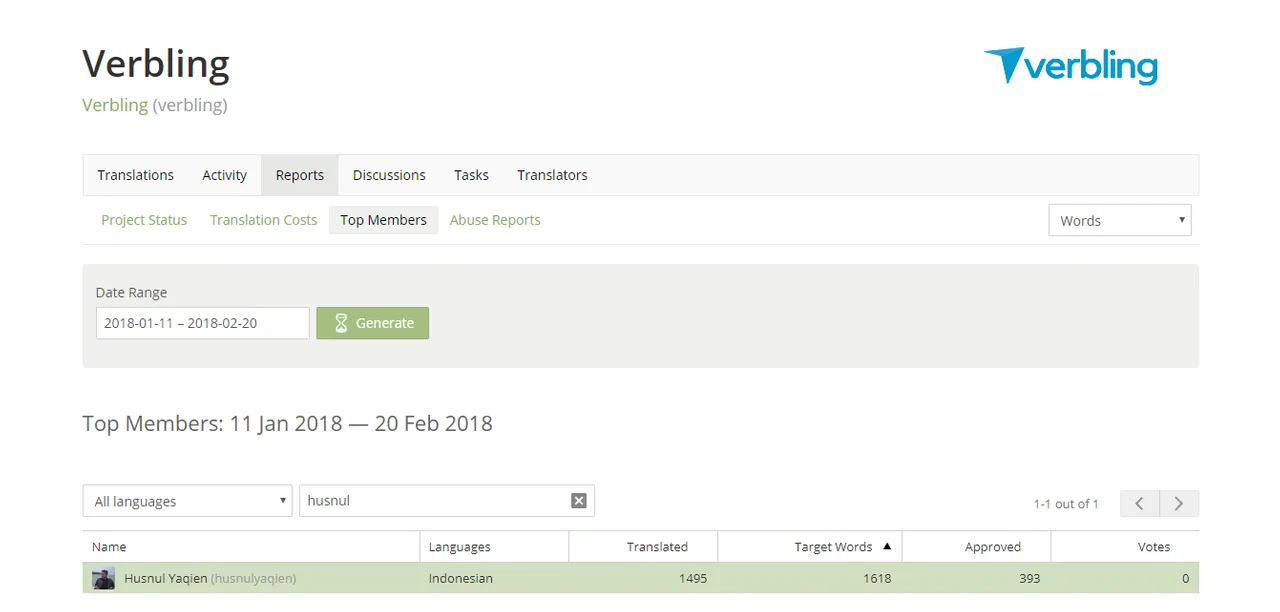Sort by the Votes column header
This screenshot has height=612, width=1280.
click(1125, 547)
